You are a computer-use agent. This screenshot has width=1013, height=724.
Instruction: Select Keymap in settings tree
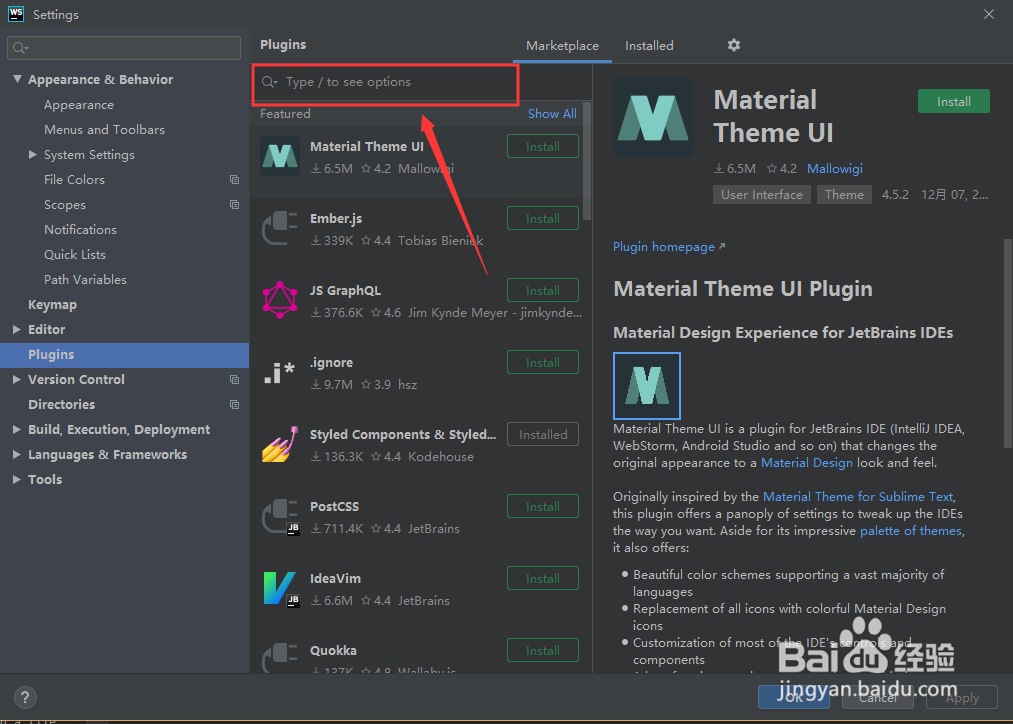(x=52, y=305)
